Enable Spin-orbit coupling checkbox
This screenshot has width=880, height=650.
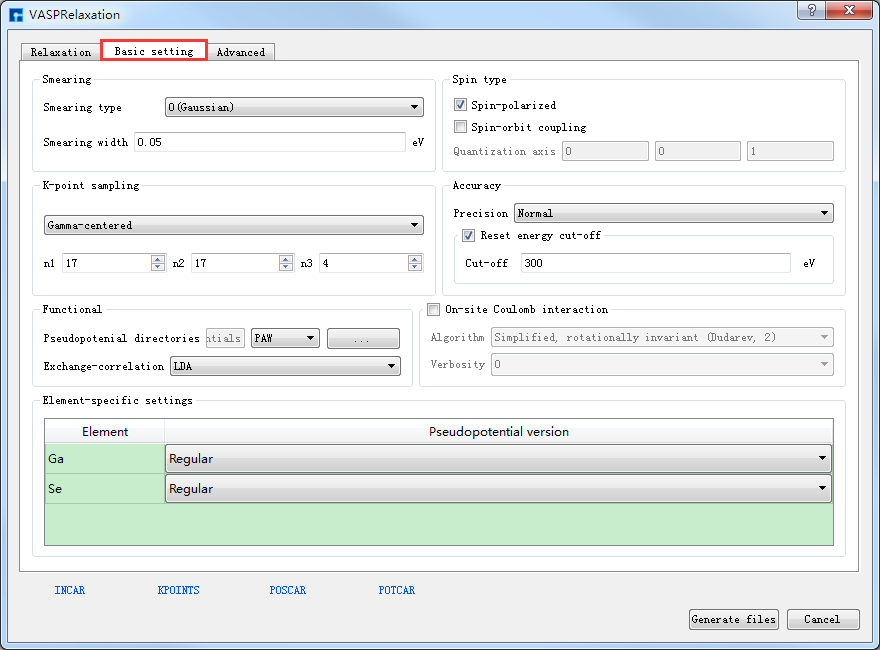(x=461, y=127)
